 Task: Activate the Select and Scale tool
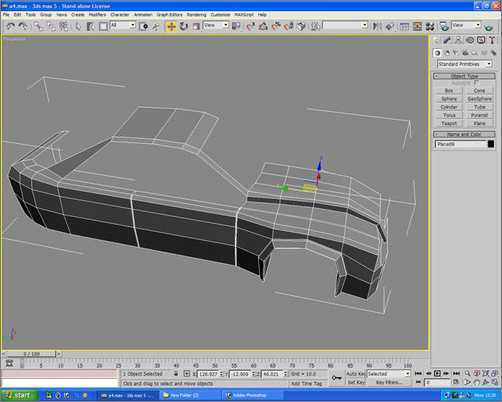196,26
